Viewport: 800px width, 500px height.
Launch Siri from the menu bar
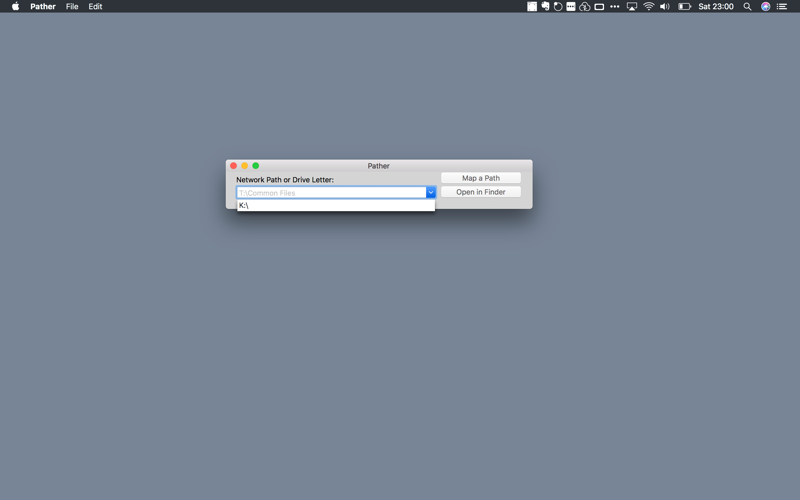[x=765, y=7]
